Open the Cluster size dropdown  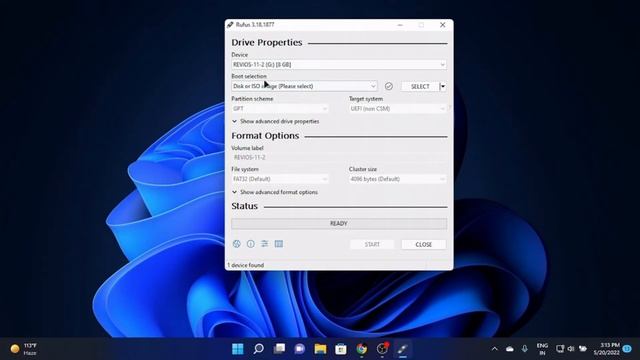(x=398, y=179)
